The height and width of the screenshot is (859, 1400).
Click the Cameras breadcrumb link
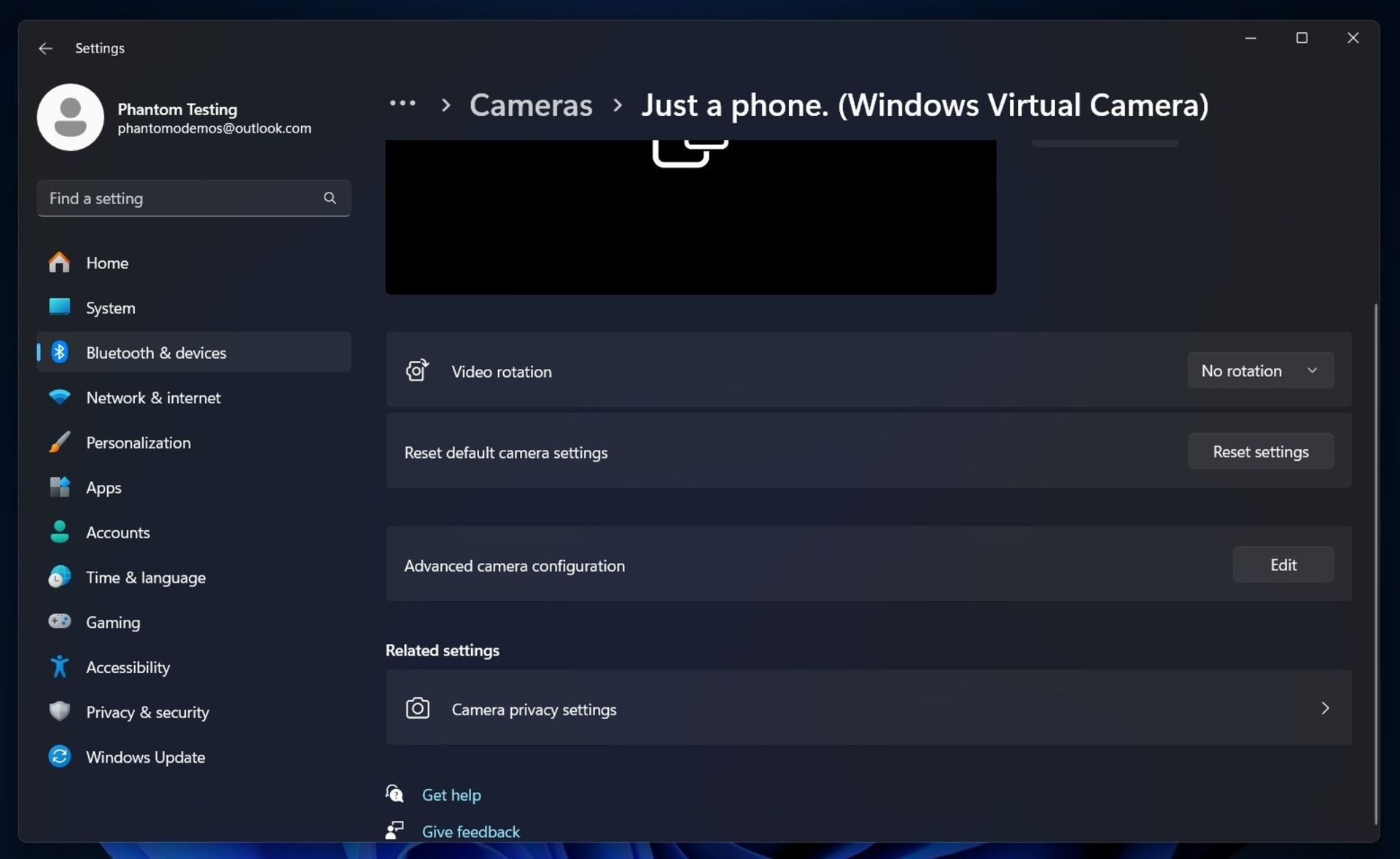[x=530, y=105]
